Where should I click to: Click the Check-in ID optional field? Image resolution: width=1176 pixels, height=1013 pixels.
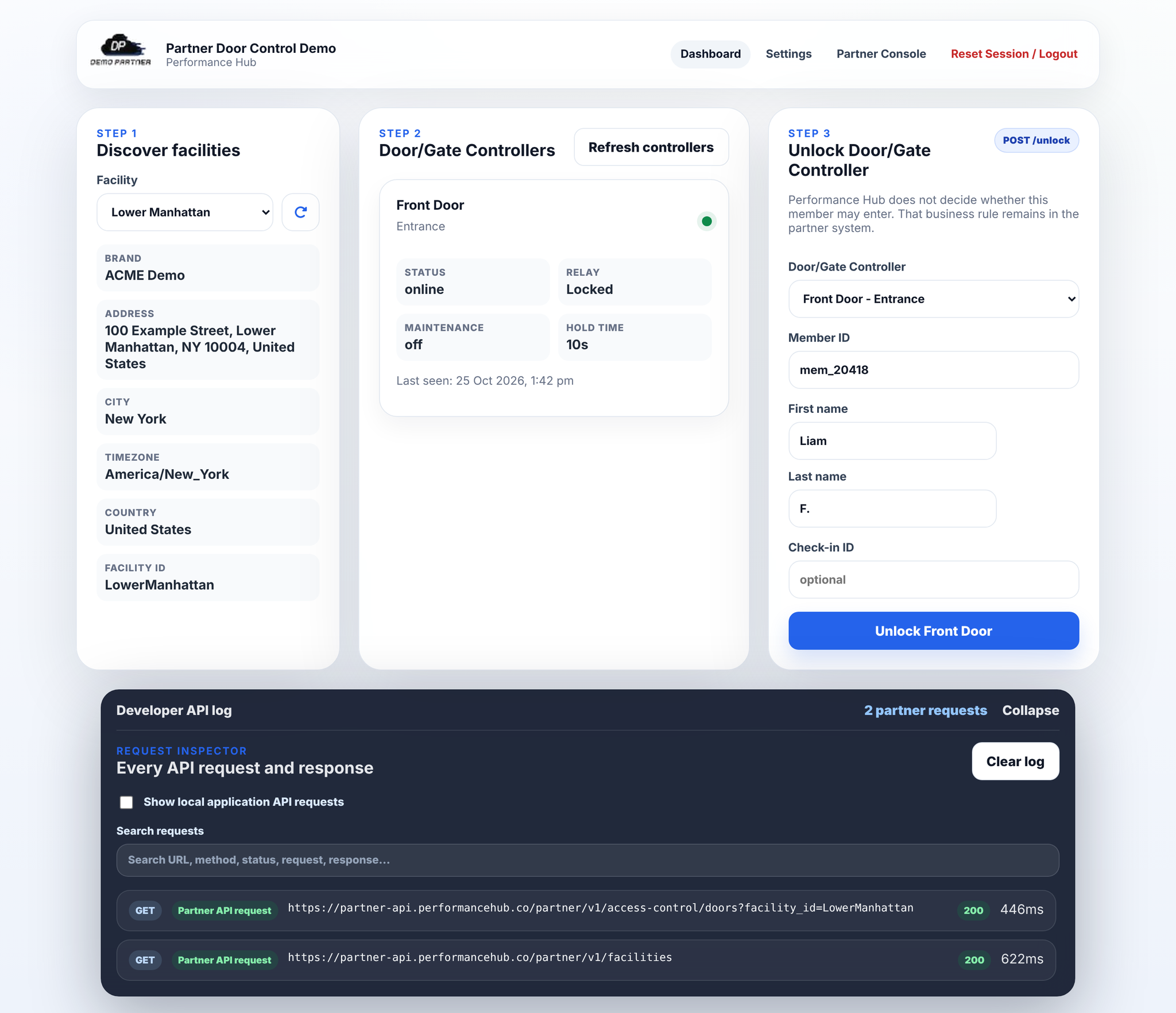click(x=933, y=579)
